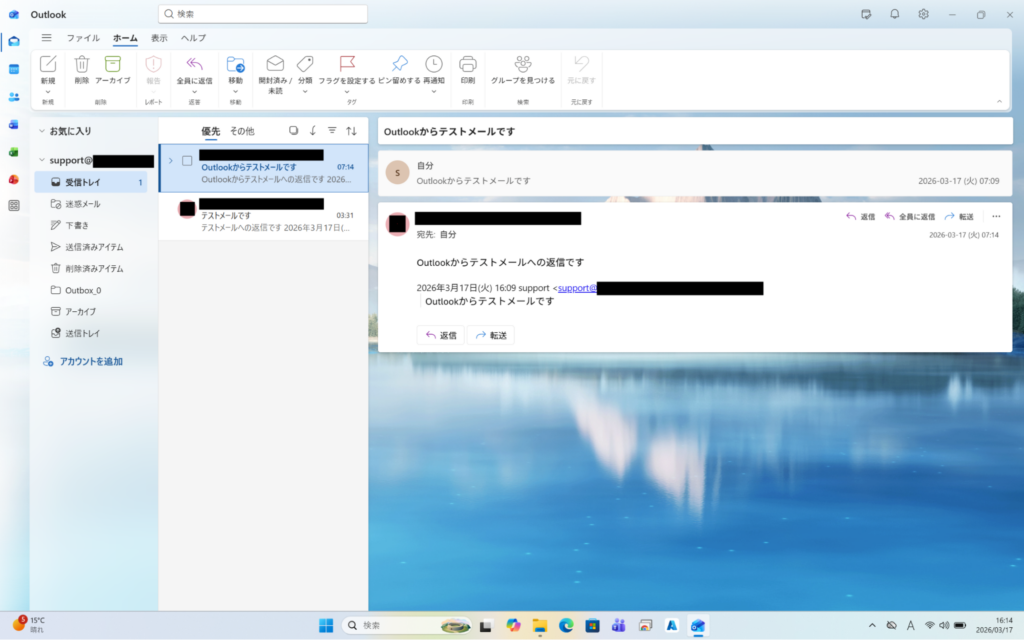Open the 新規 (New) dropdown arrow

[x=47, y=91]
